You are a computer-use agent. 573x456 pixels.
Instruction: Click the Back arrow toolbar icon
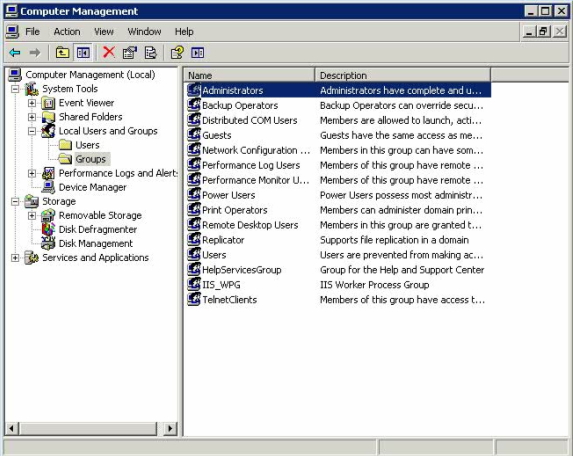coord(15,53)
